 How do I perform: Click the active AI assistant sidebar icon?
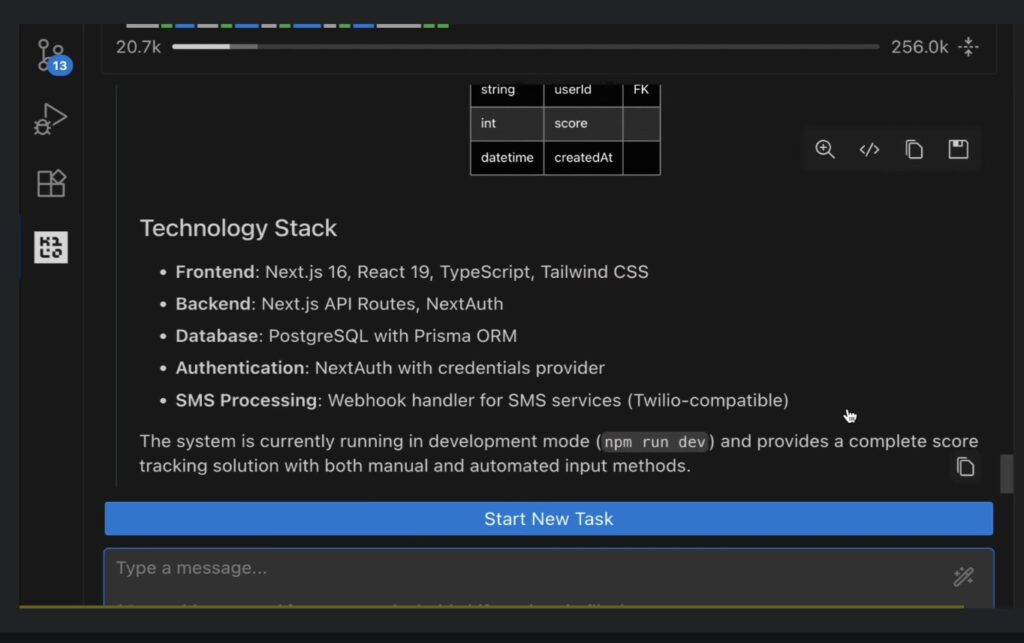50,247
